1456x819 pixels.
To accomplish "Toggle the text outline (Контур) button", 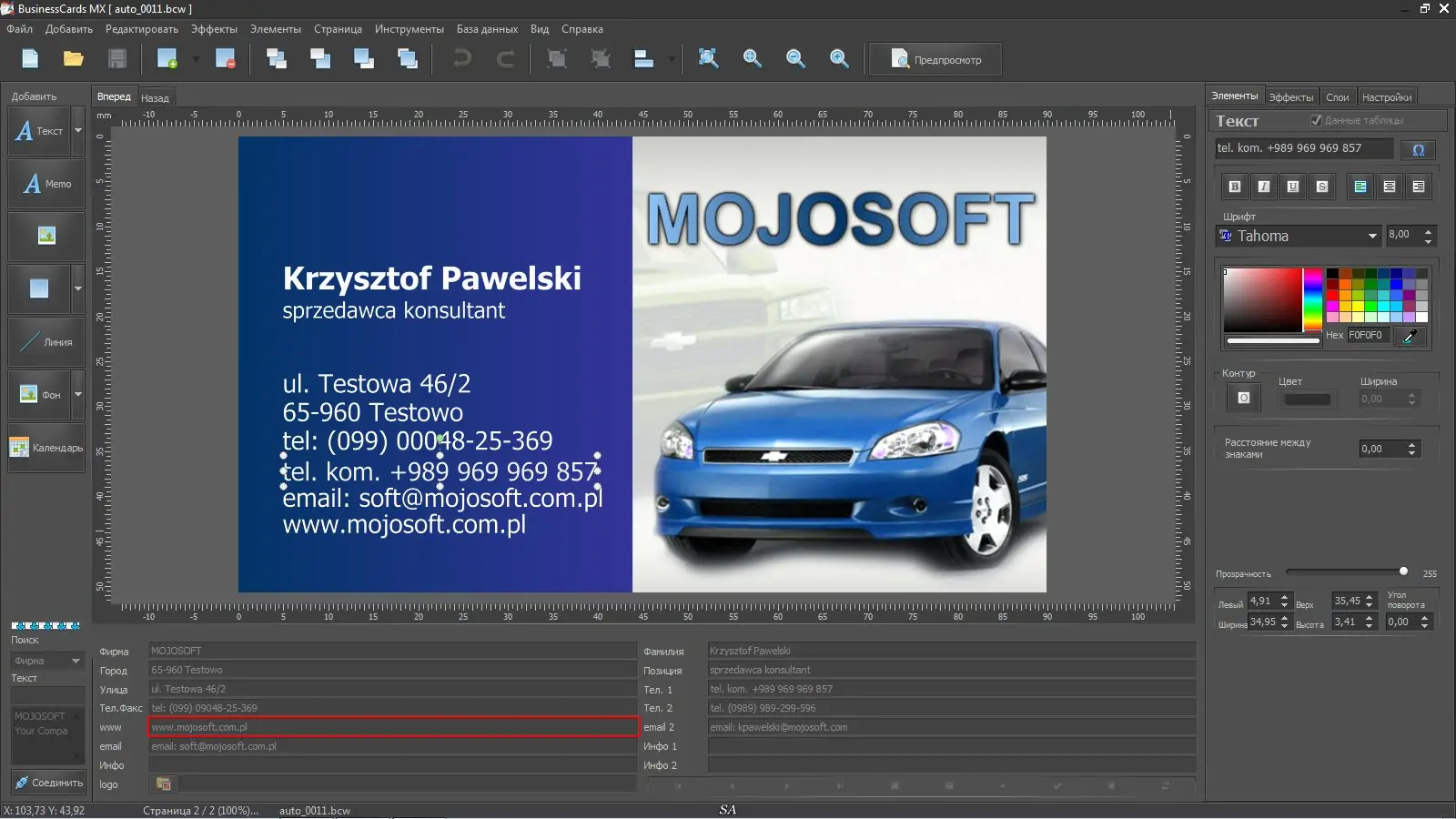I will (x=1244, y=398).
